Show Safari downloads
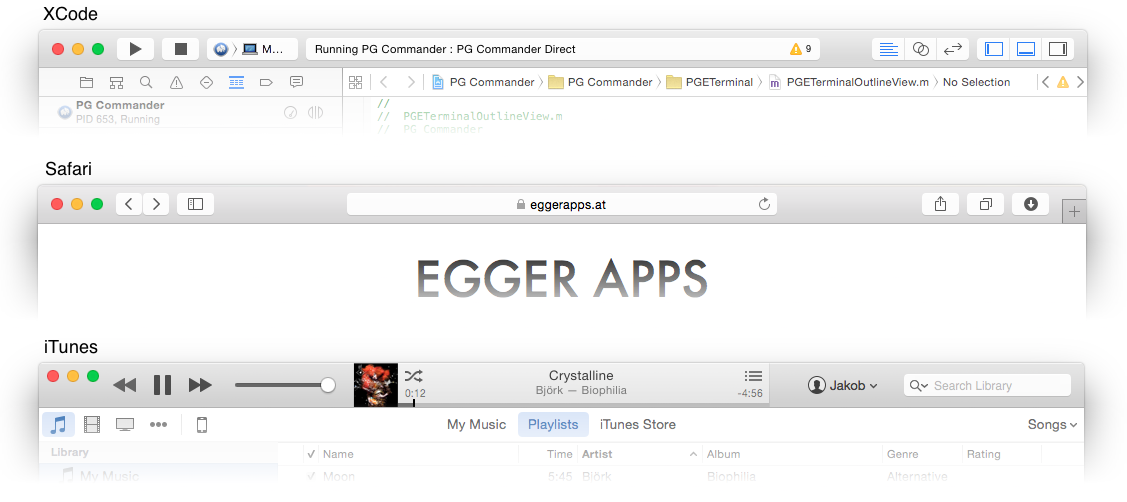This screenshot has height=502, width=1127. tap(1031, 204)
